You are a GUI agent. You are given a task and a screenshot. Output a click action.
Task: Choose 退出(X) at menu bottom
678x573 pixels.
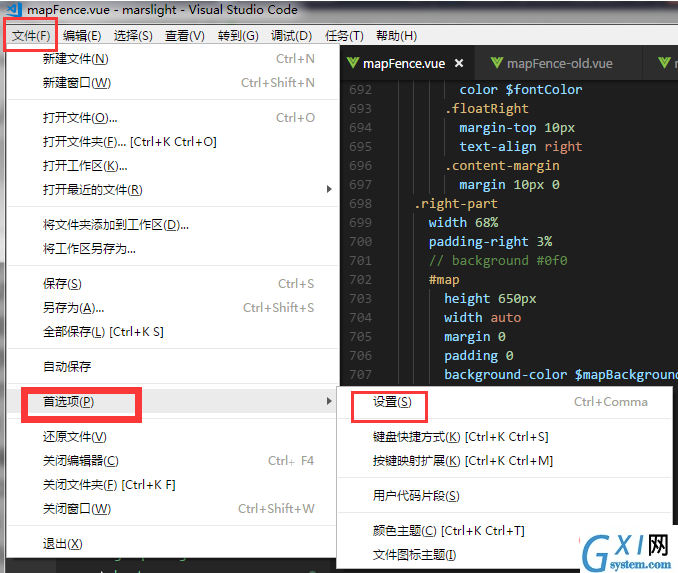[173, 544]
